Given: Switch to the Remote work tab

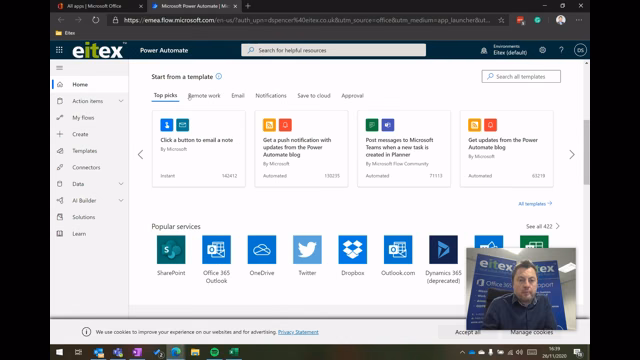Looking at the screenshot, I should pyautogui.click(x=204, y=96).
